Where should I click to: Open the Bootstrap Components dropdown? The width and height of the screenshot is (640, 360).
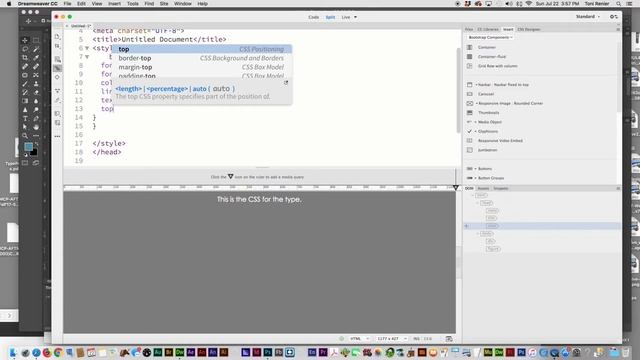click(490, 38)
